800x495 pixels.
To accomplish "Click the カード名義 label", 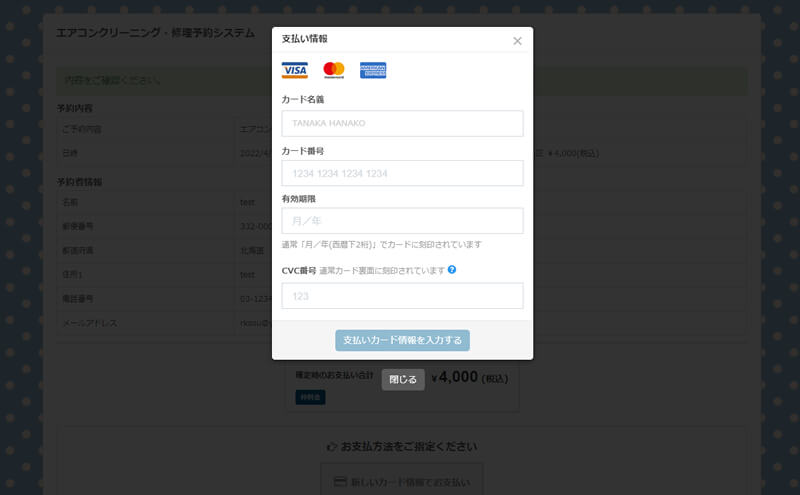I will point(303,99).
